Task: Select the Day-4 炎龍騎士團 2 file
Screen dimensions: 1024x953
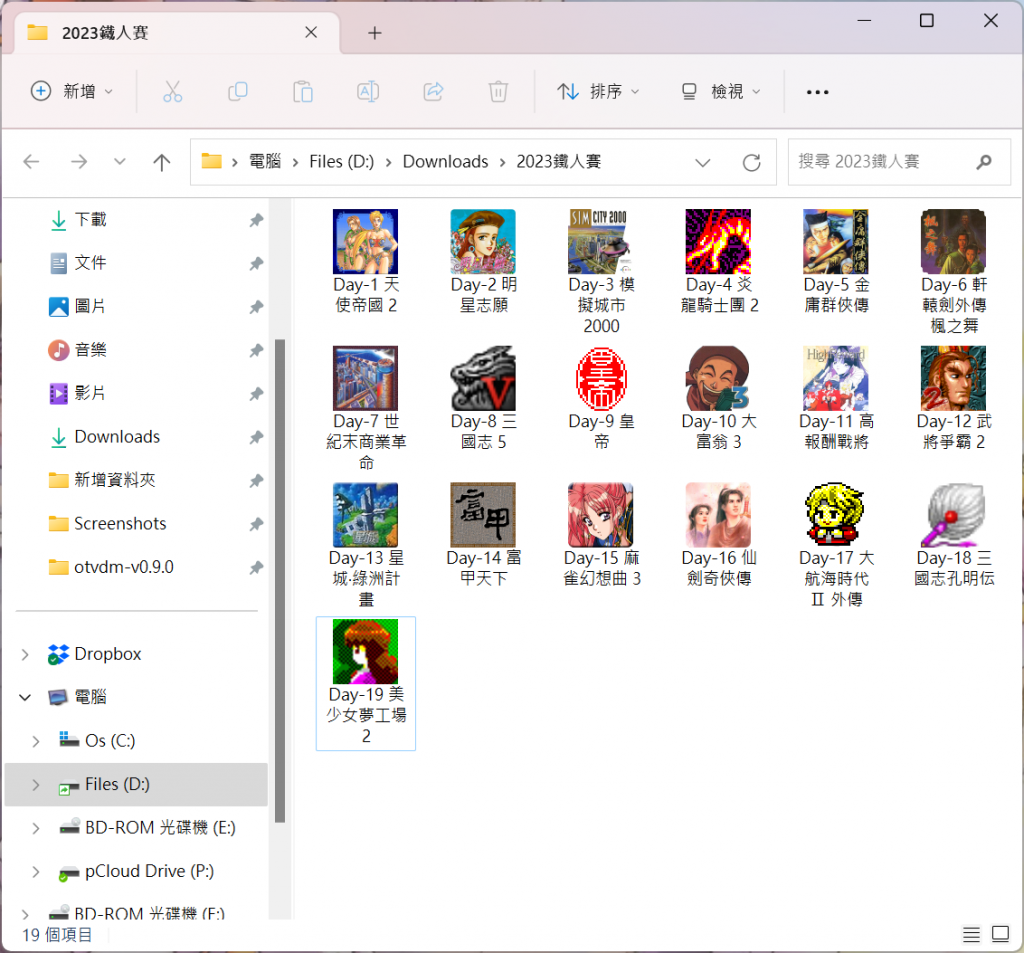Action: pyautogui.click(x=718, y=261)
